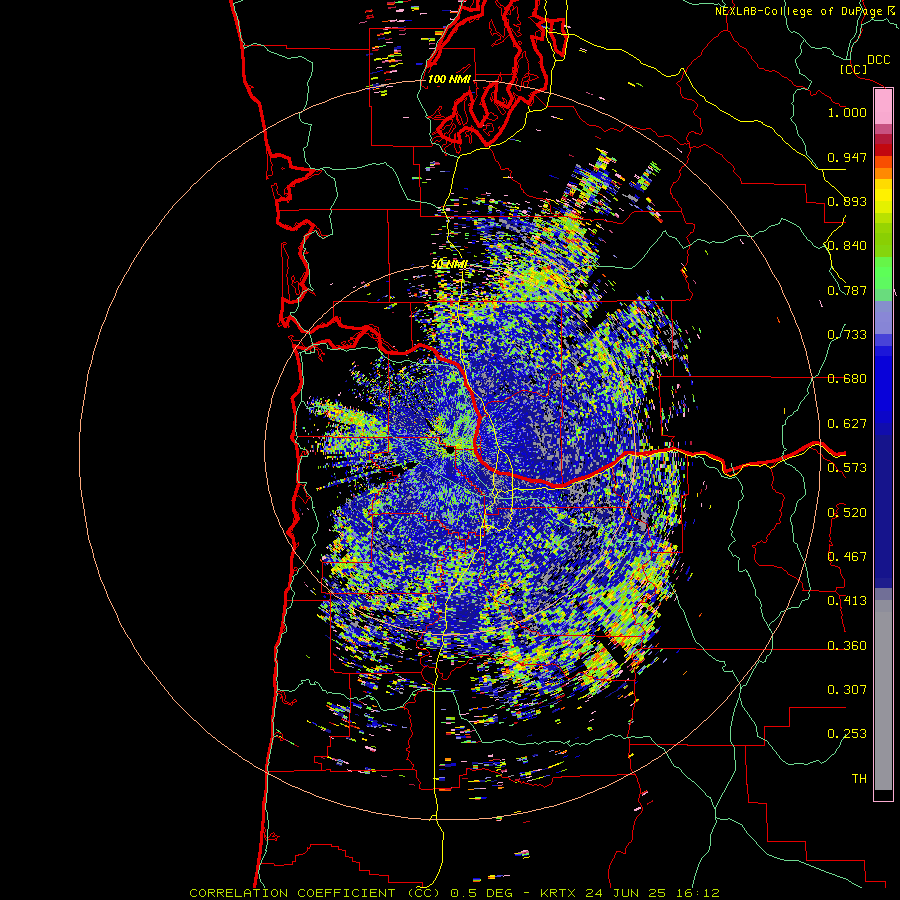Pick the gray band on the color bar
The height and width of the screenshot is (900, 900).
tap(883, 695)
